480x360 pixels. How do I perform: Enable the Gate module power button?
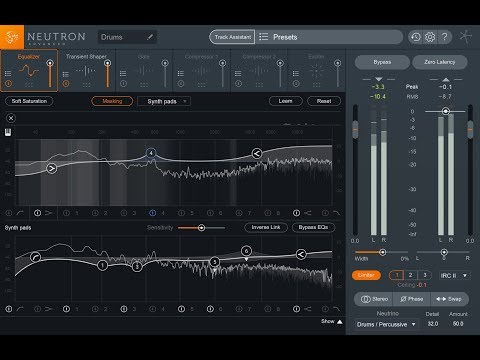pos(123,83)
